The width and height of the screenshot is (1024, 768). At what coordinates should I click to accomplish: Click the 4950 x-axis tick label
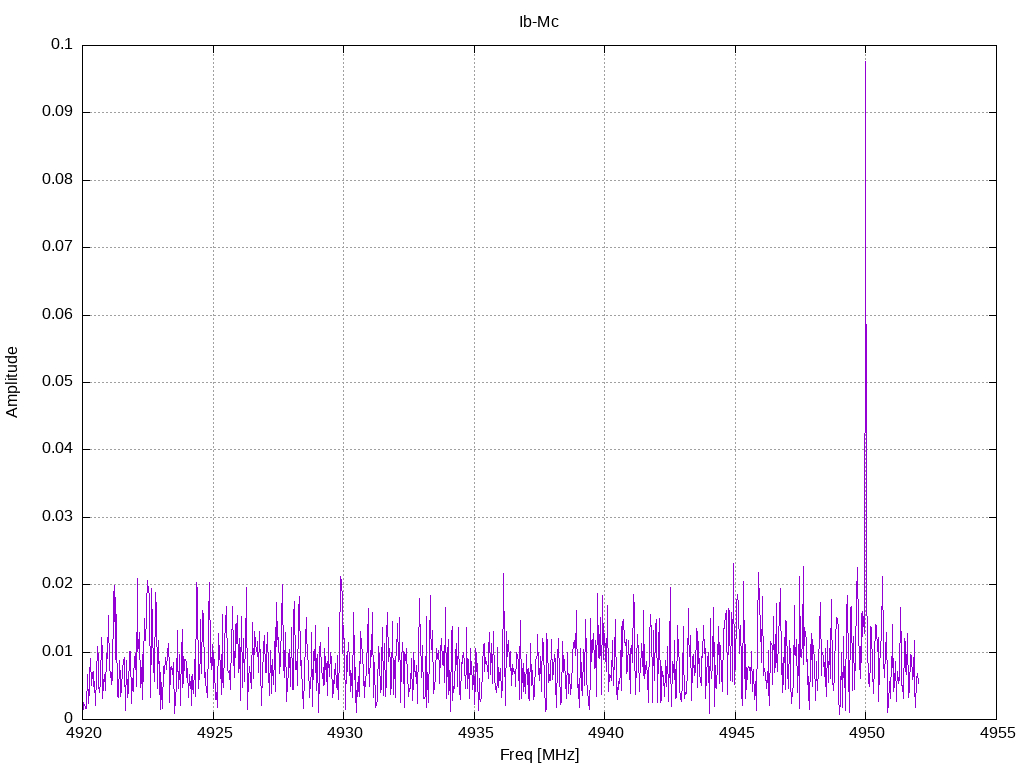pyautogui.click(x=865, y=735)
